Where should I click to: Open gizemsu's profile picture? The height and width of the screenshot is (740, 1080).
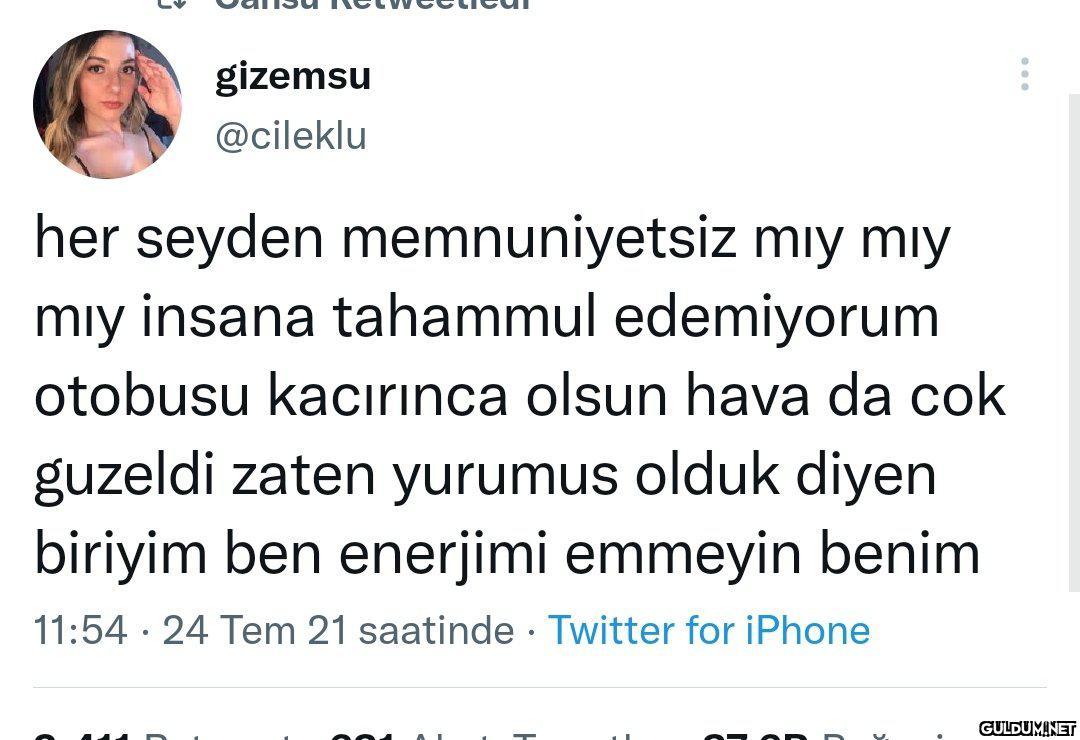point(107,104)
